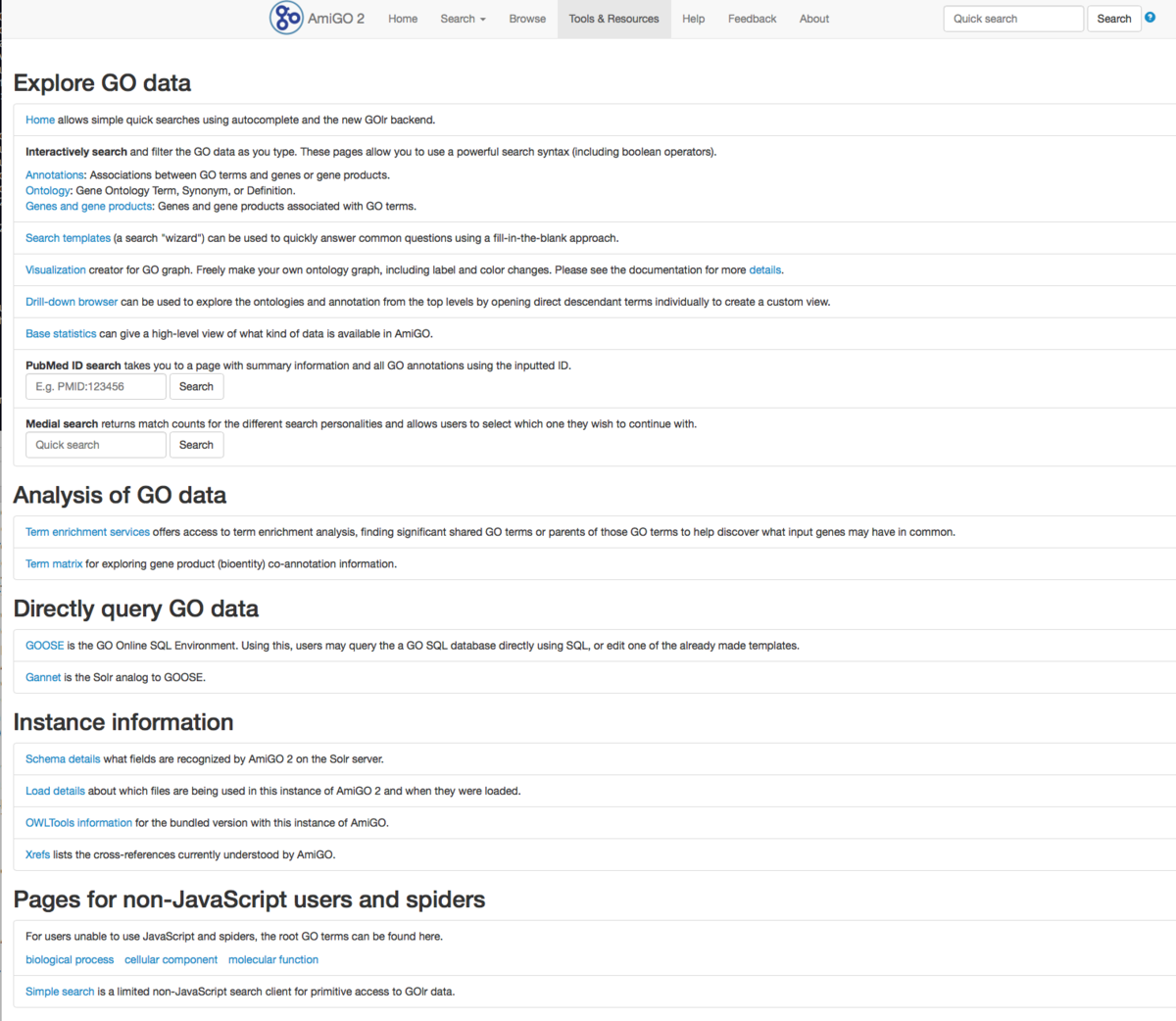
Task: Open the Feedback navbar item
Action: click(752, 19)
